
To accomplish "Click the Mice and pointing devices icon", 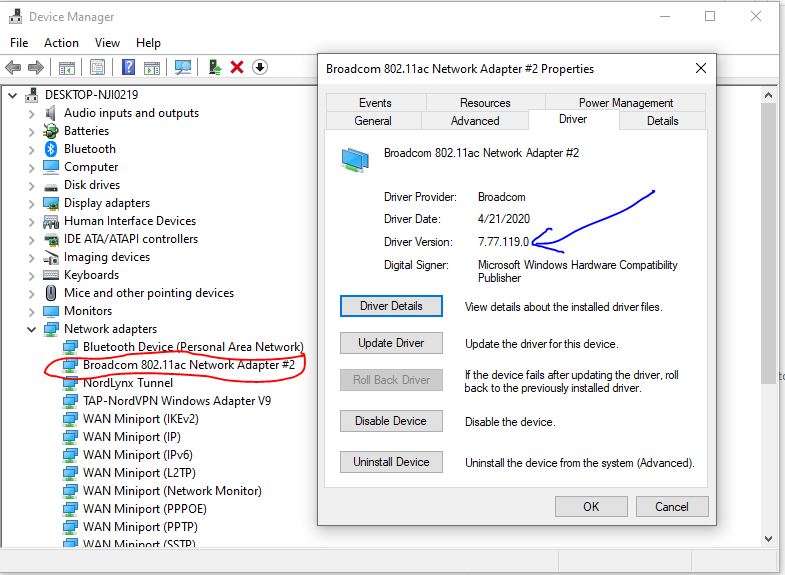I will pos(51,293).
